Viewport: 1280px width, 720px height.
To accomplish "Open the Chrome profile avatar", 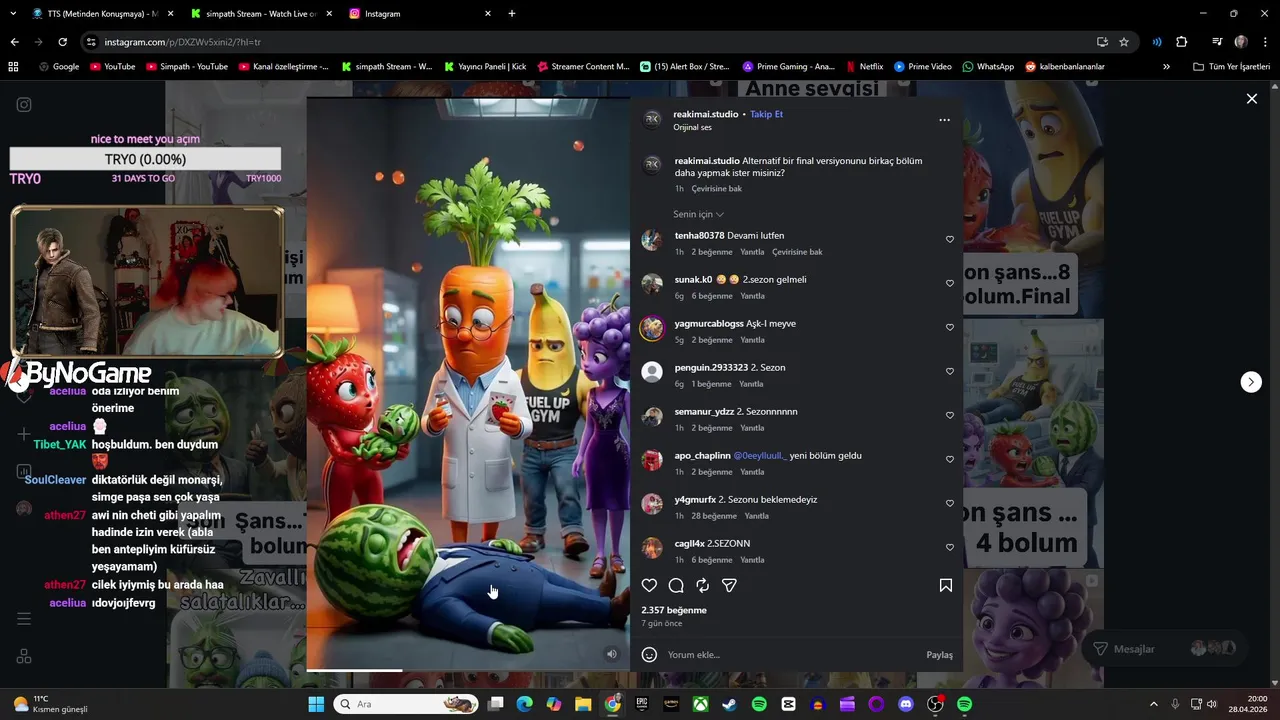I will point(1241,42).
